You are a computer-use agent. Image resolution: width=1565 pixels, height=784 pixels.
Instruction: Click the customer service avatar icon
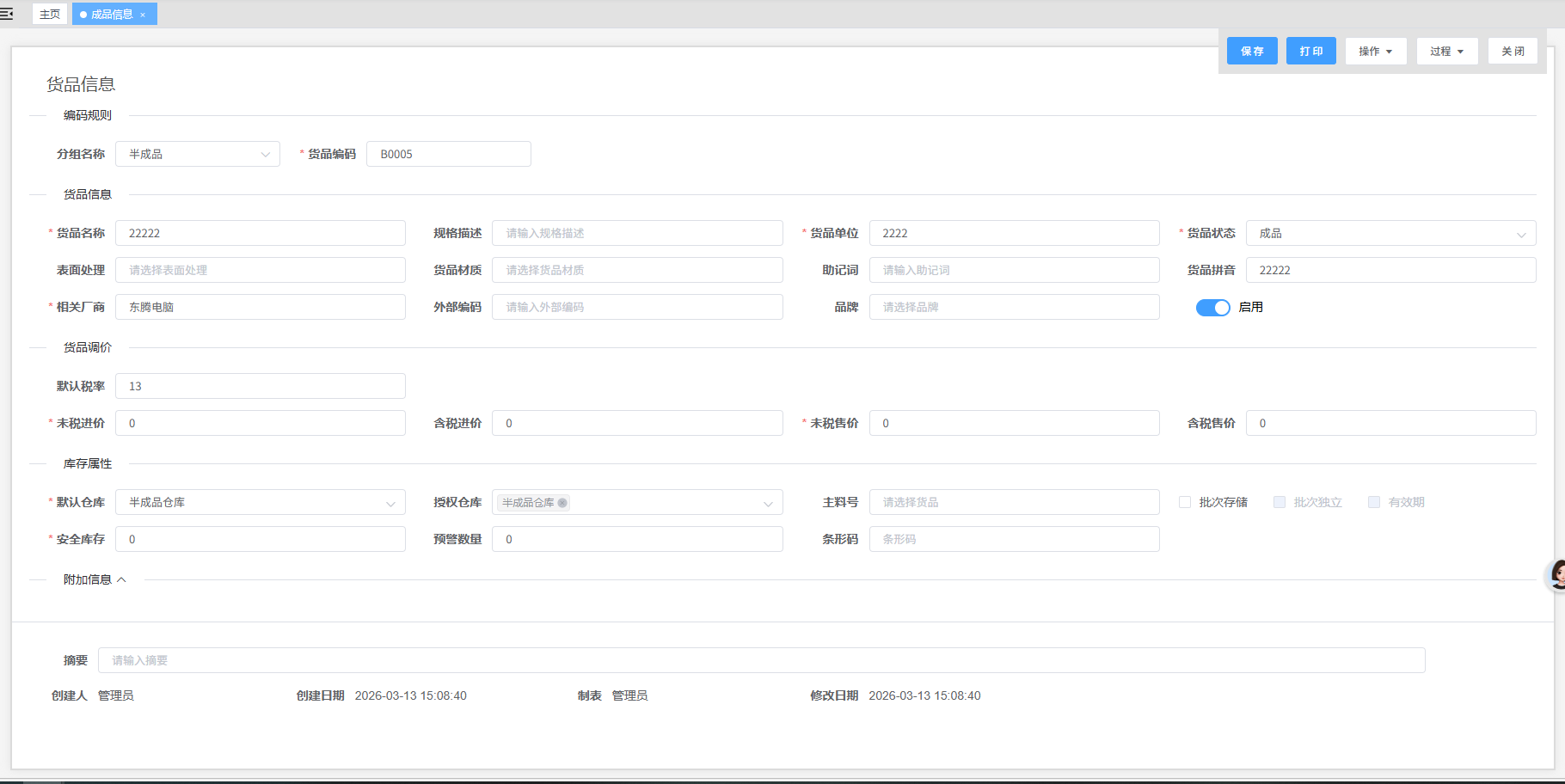(1556, 574)
